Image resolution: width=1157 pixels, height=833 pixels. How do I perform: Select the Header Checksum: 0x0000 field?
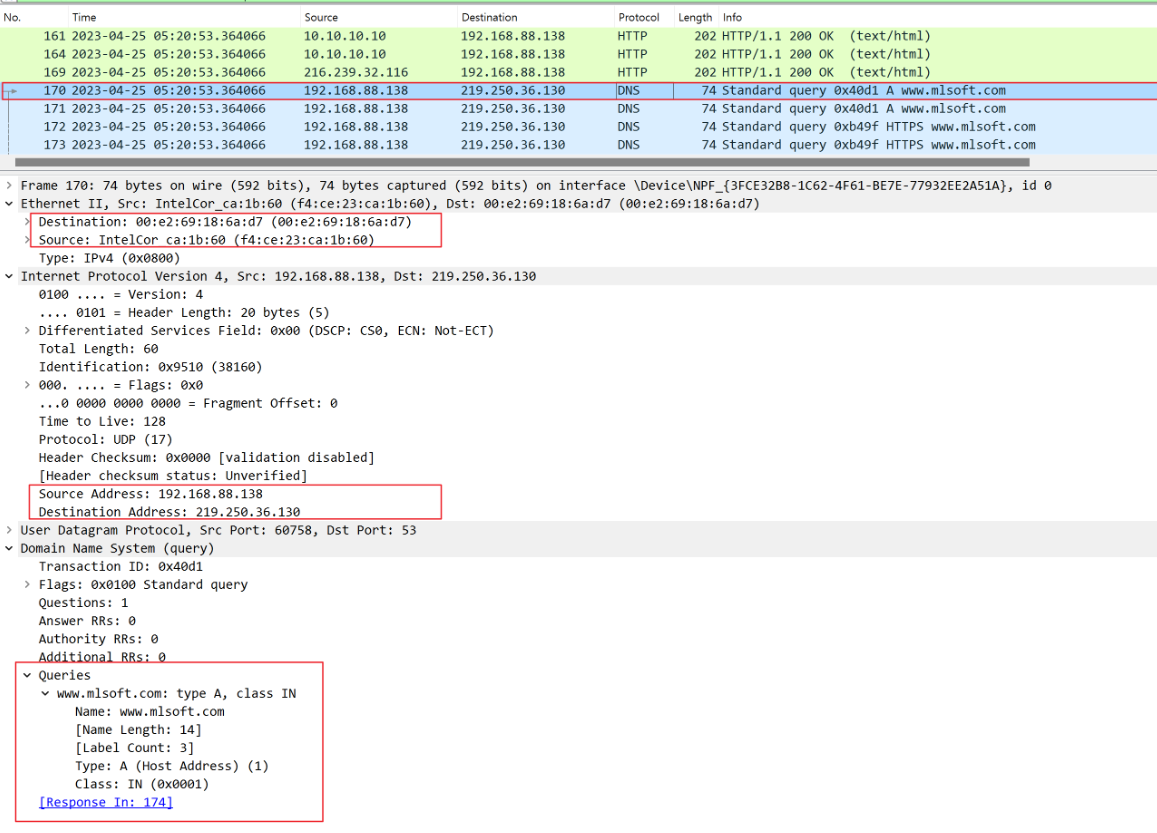pyautogui.click(x=206, y=457)
